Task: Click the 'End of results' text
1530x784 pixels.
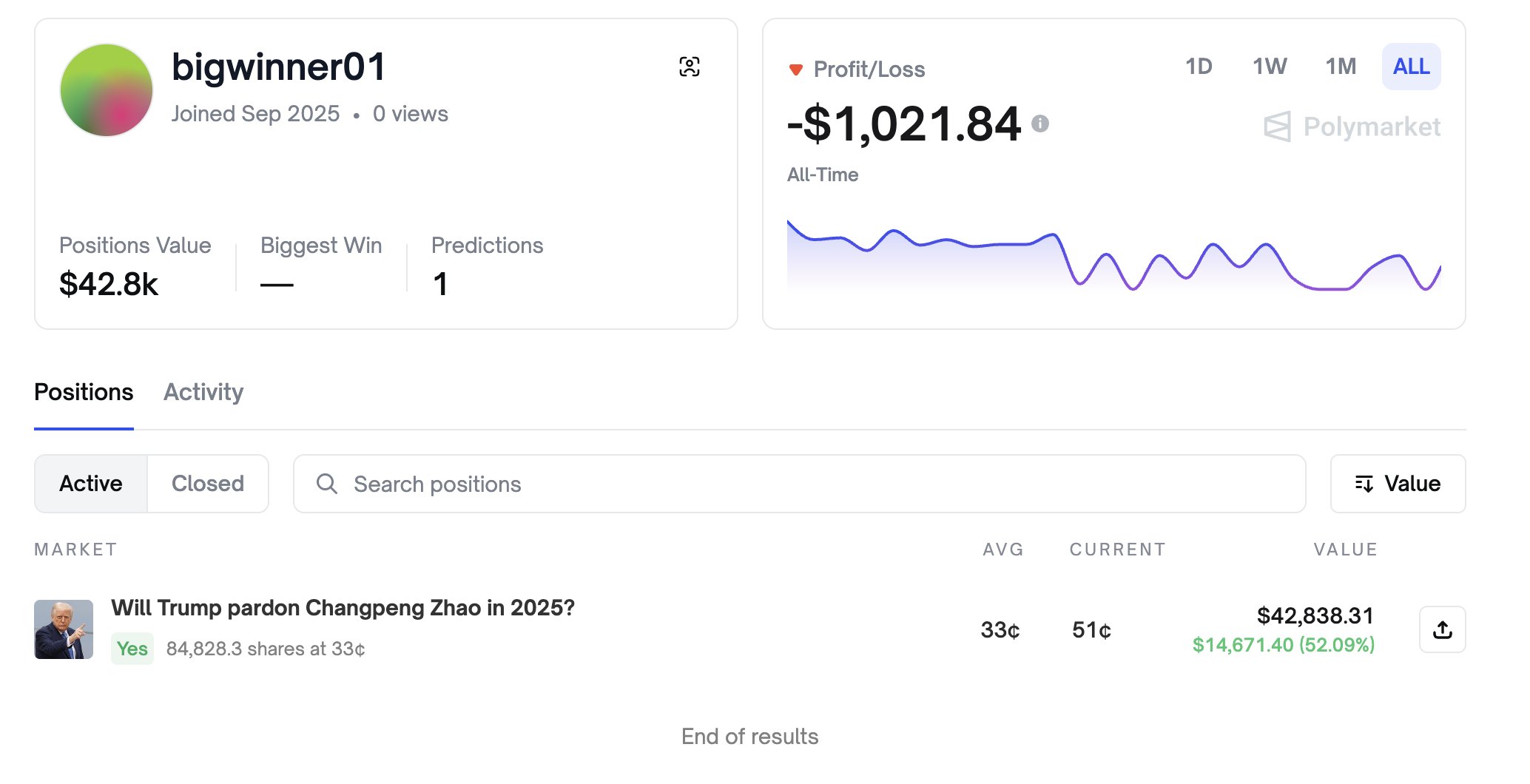Action: pos(749,737)
